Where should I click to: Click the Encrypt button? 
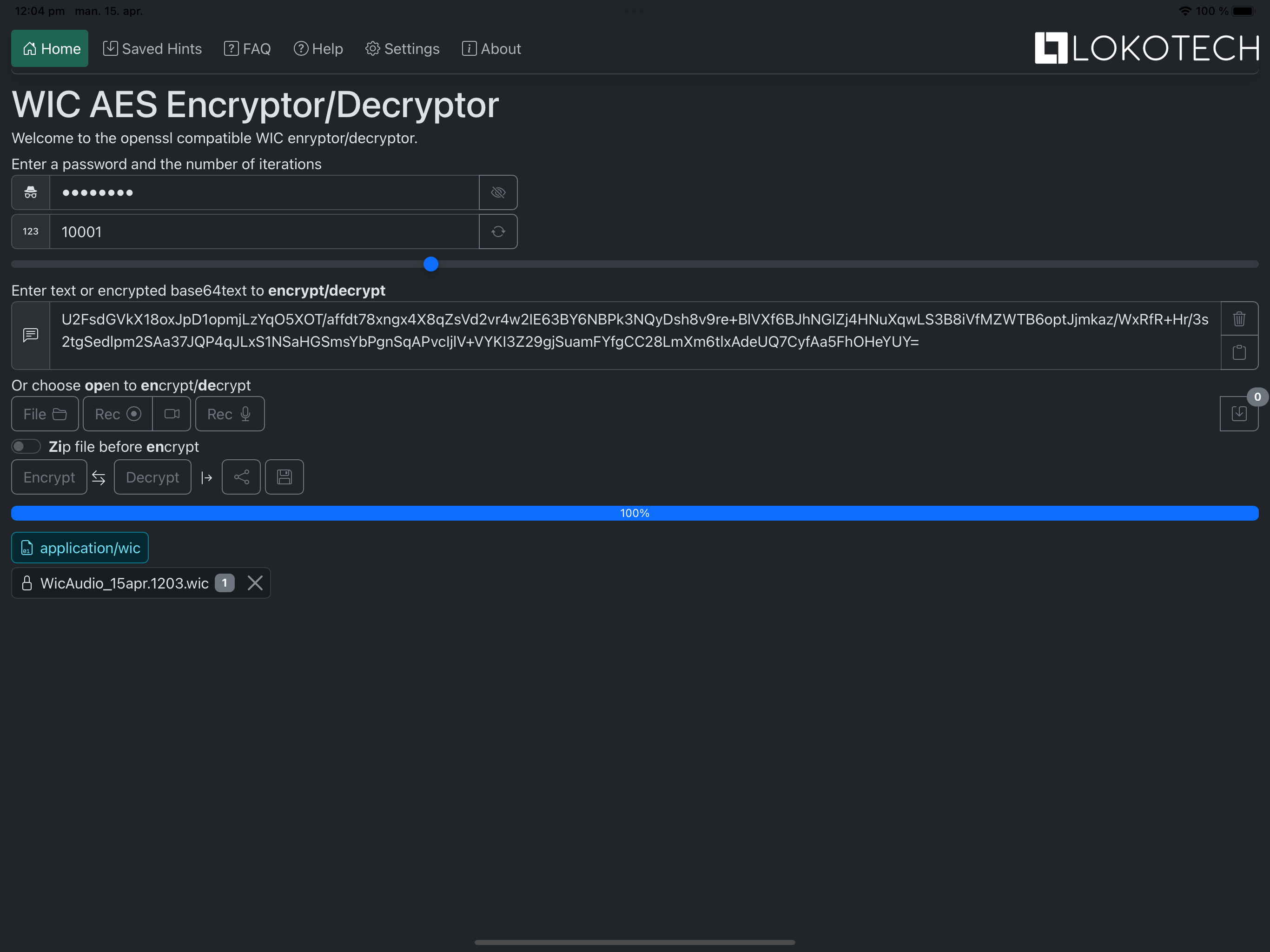[49, 476]
